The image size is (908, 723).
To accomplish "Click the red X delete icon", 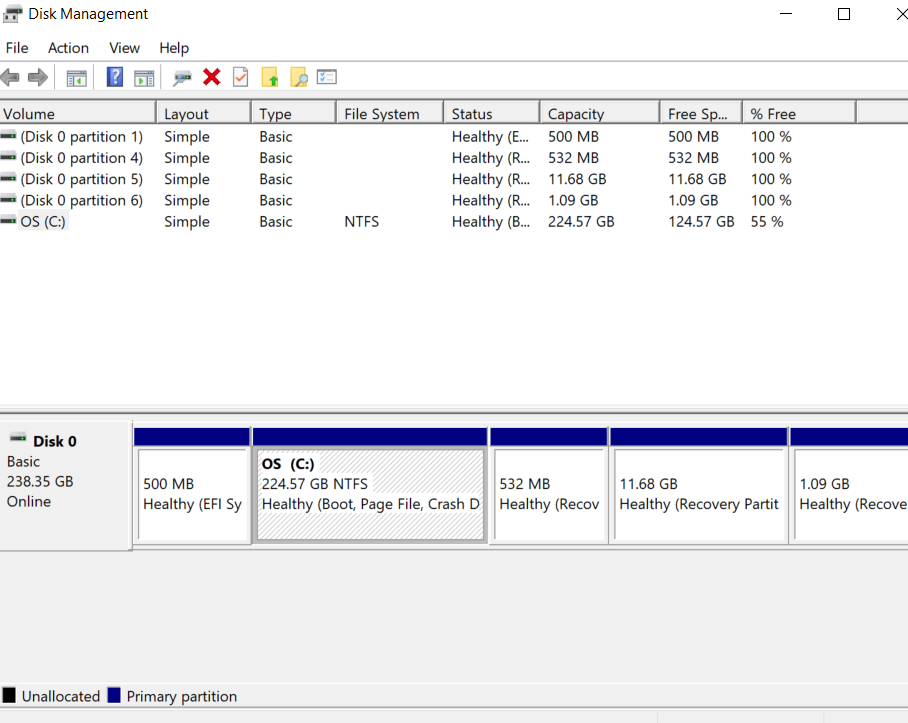I will pyautogui.click(x=212, y=77).
